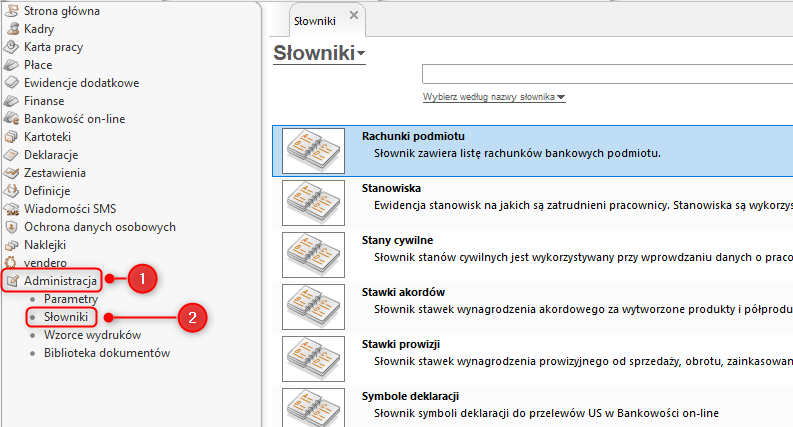Open Deklaracje in the sidebar
The height and width of the screenshot is (427, 793).
pos(51,155)
